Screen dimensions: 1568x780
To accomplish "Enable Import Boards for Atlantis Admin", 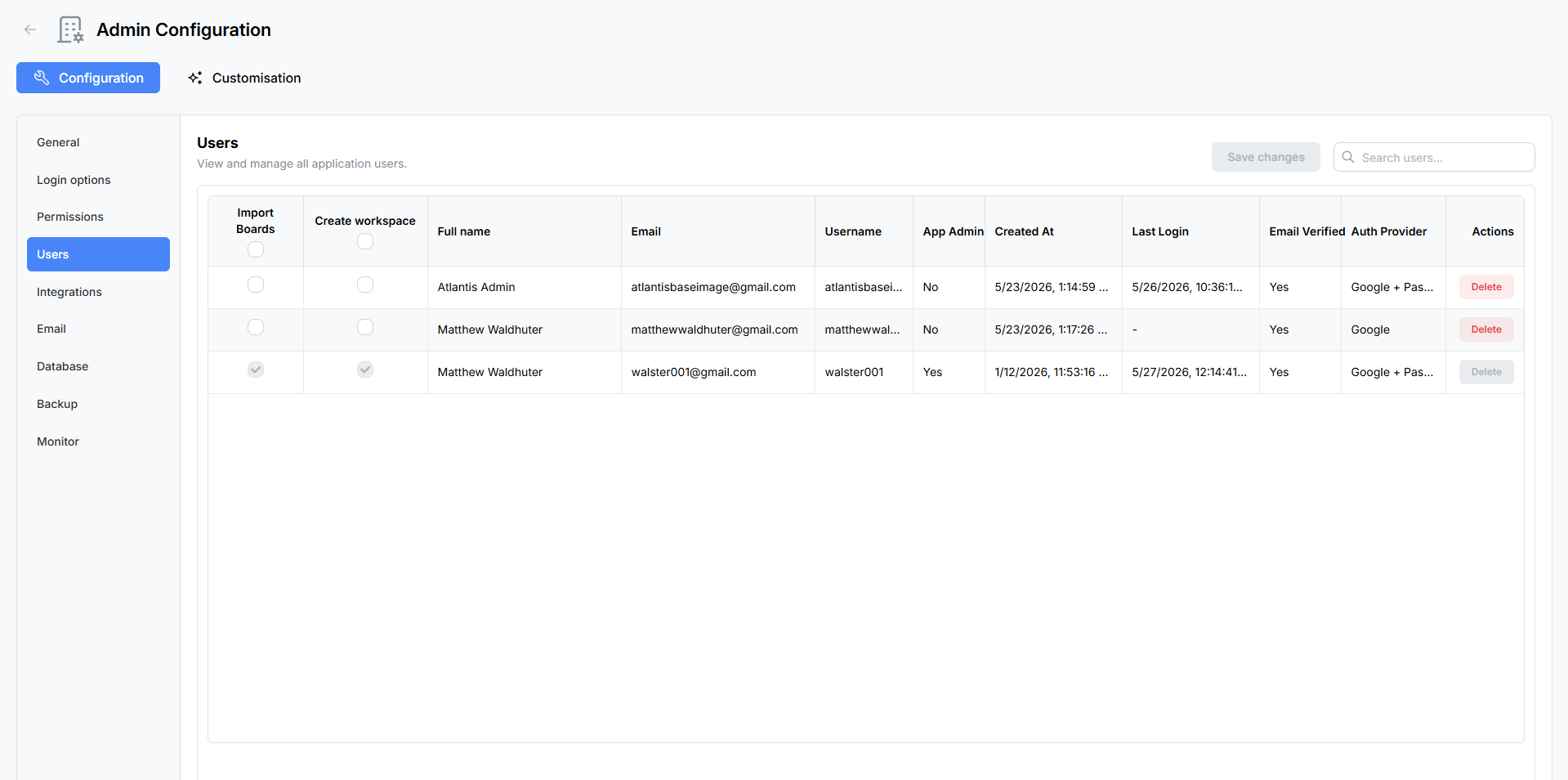I will (x=256, y=285).
